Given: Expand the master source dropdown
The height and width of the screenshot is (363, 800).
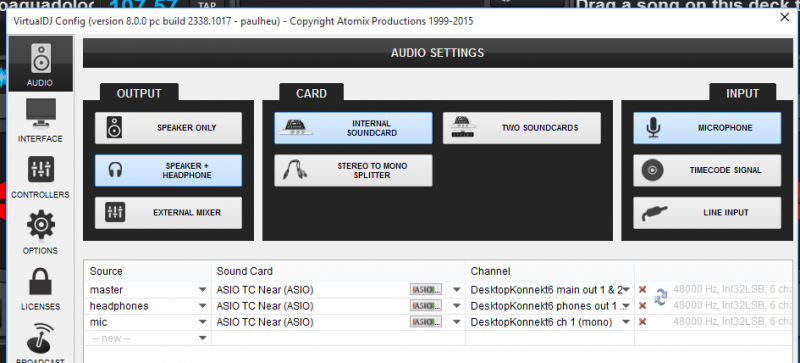Looking at the screenshot, I should (203, 290).
